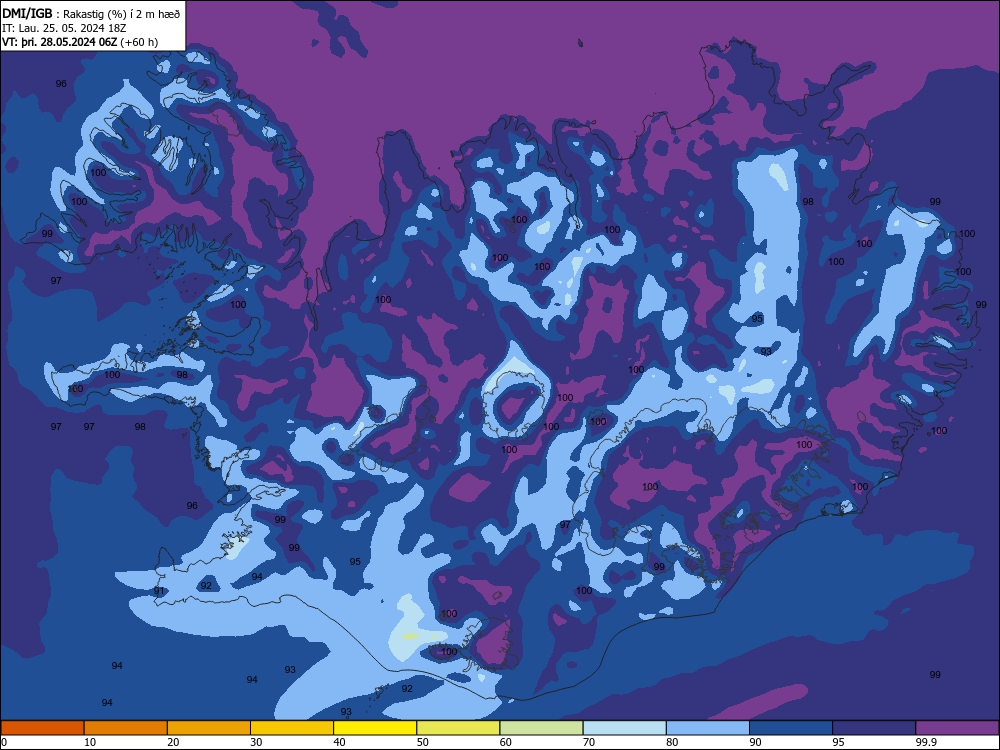Click the light green 60–70 legend swatch
The image size is (1000, 750).
coord(541,728)
